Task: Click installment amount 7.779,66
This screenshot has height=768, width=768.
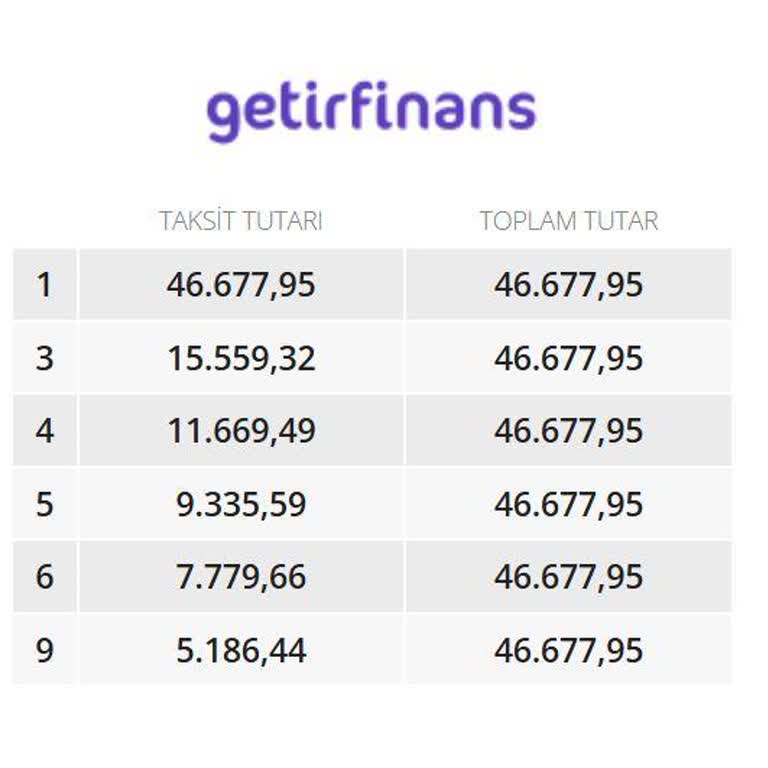Action: (241, 577)
